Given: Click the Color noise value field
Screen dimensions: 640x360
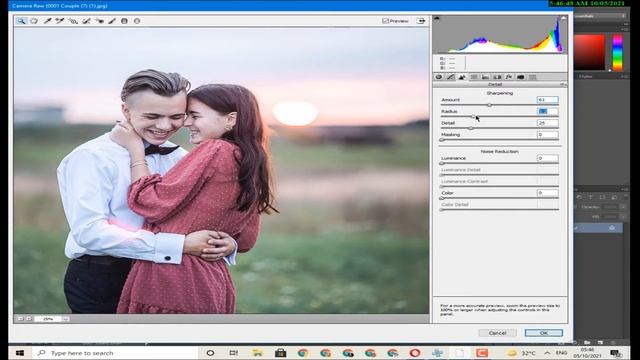Looking at the screenshot, I should (x=547, y=193).
